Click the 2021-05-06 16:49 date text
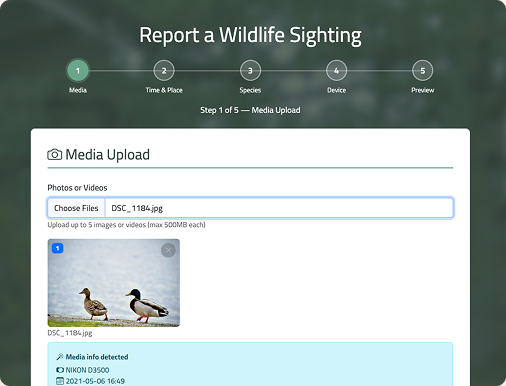The width and height of the screenshot is (506, 386). (95, 381)
